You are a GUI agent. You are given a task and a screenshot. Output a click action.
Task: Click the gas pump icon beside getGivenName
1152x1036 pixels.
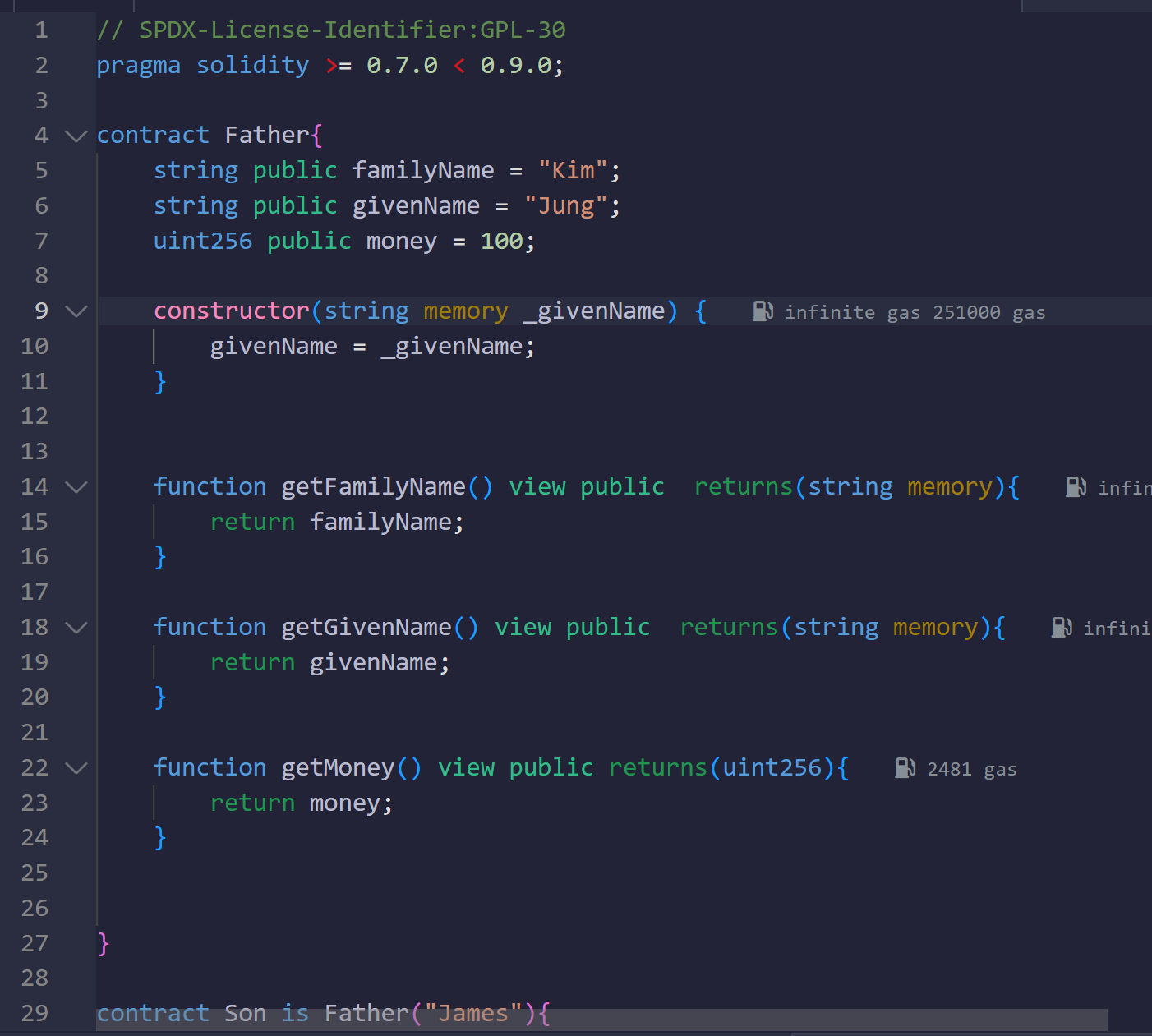click(1062, 628)
